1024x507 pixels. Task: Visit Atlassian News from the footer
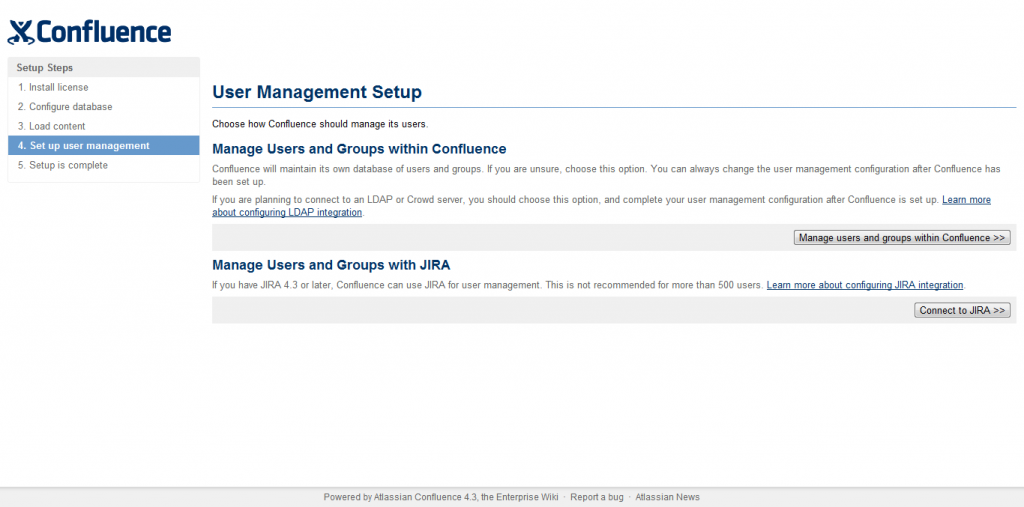click(x=667, y=497)
